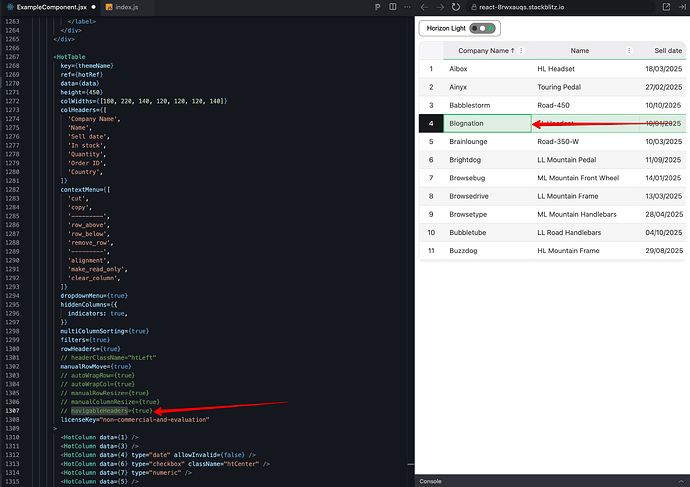Click the 18/03/2025 sell date cell
Viewport: 690px width, 487px height.
(663, 69)
